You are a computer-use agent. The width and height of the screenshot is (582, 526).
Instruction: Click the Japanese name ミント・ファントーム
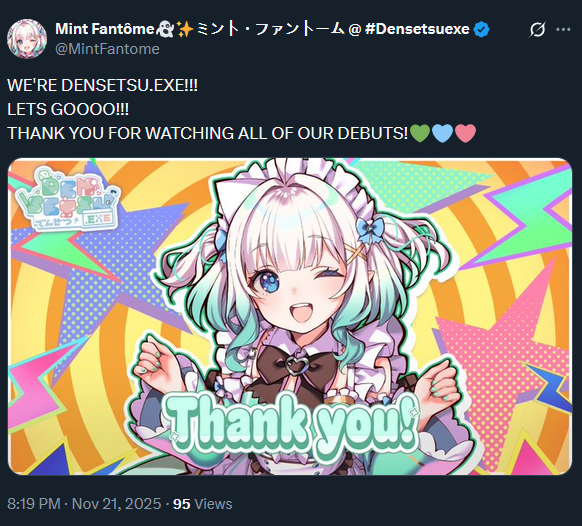click(270, 29)
